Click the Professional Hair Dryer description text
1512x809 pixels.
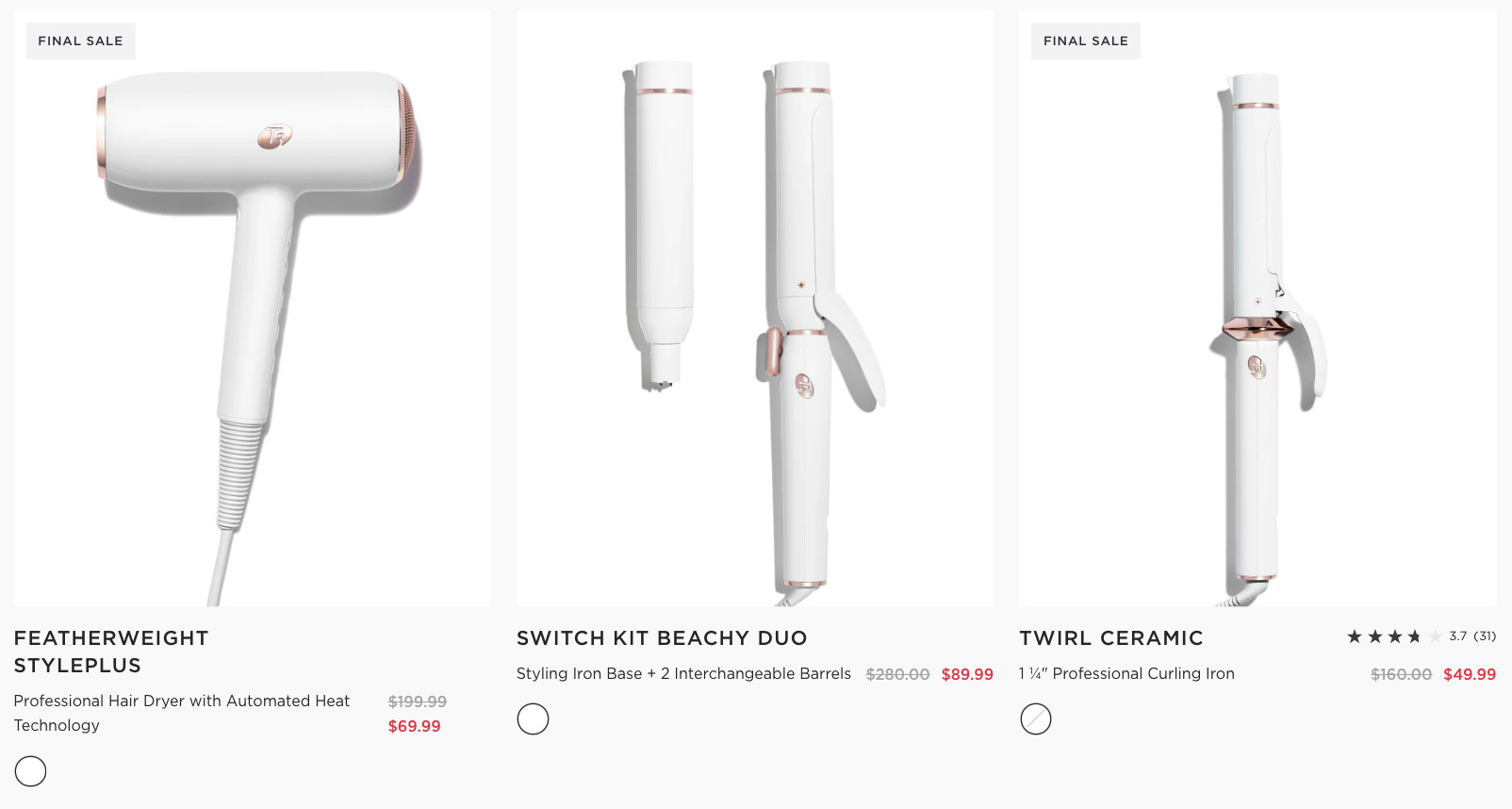[182, 713]
